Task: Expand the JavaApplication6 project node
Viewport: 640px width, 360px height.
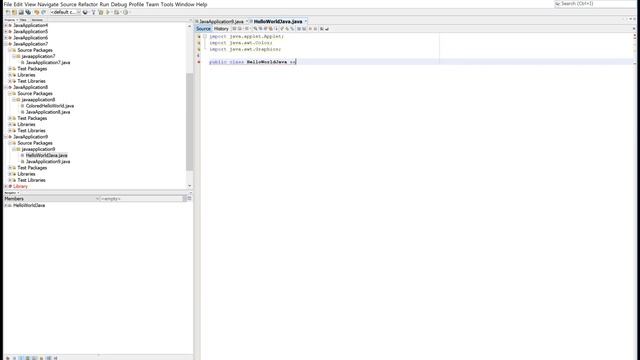Action: [x=6, y=38]
